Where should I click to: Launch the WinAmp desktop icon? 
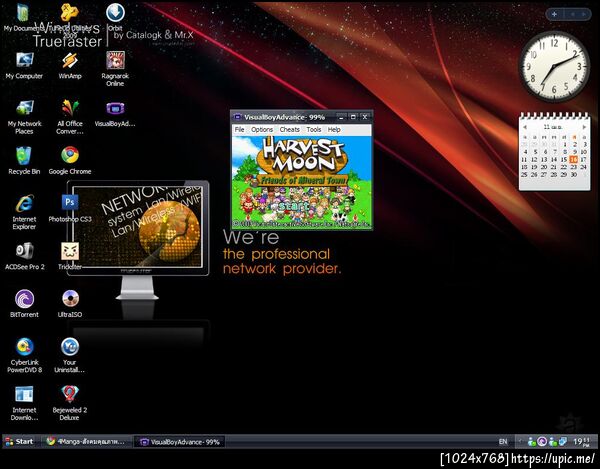point(70,66)
